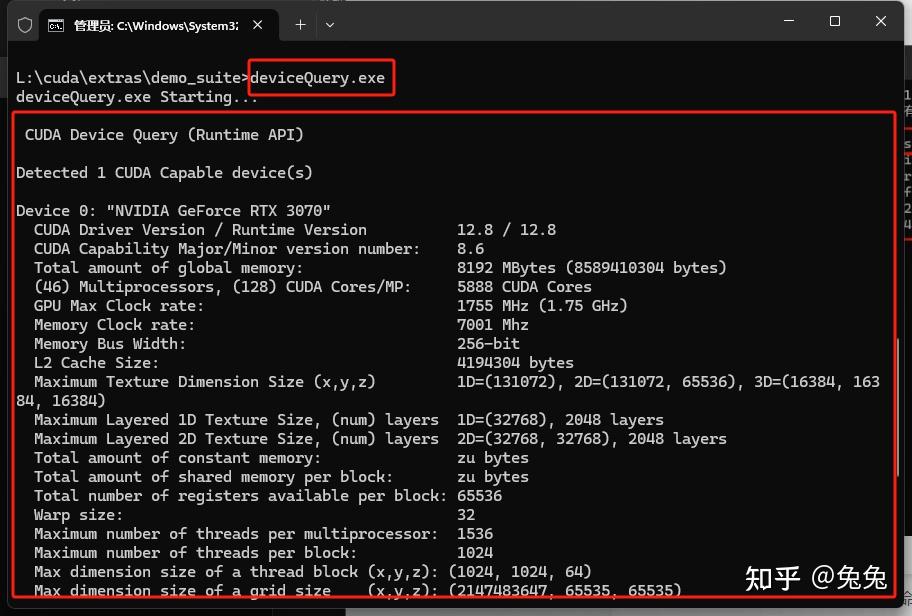Open a new terminal tab with the plus button
Screen dimensions: 912x616
(x=300, y=25)
